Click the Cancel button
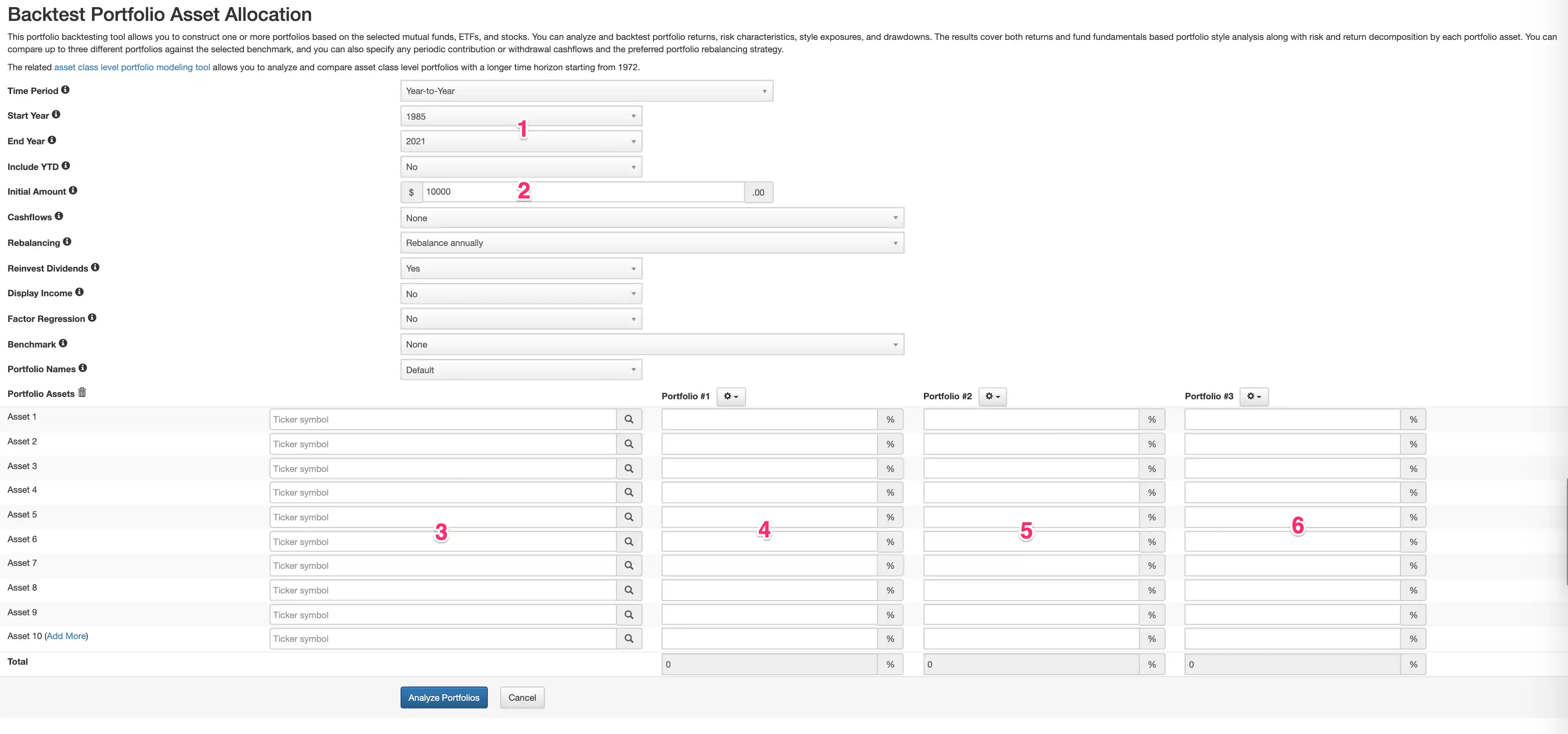The height and width of the screenshot is (734, 1568). tap(522, 697)
